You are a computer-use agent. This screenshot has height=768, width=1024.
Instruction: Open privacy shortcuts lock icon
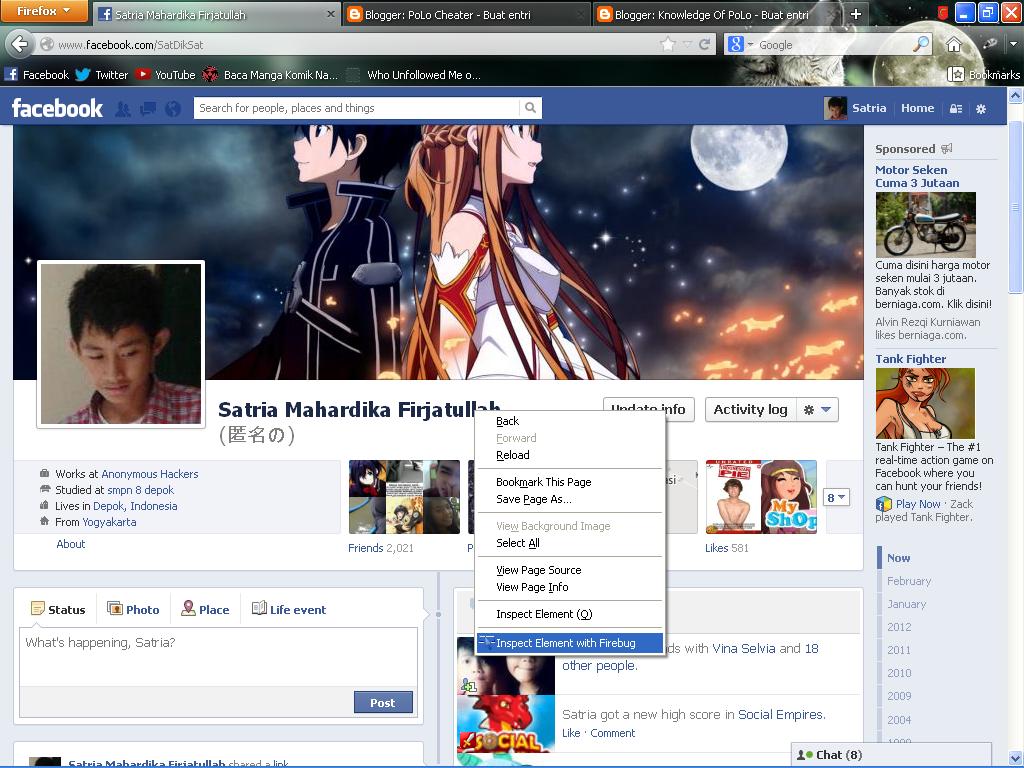click(x=956, y=108)
